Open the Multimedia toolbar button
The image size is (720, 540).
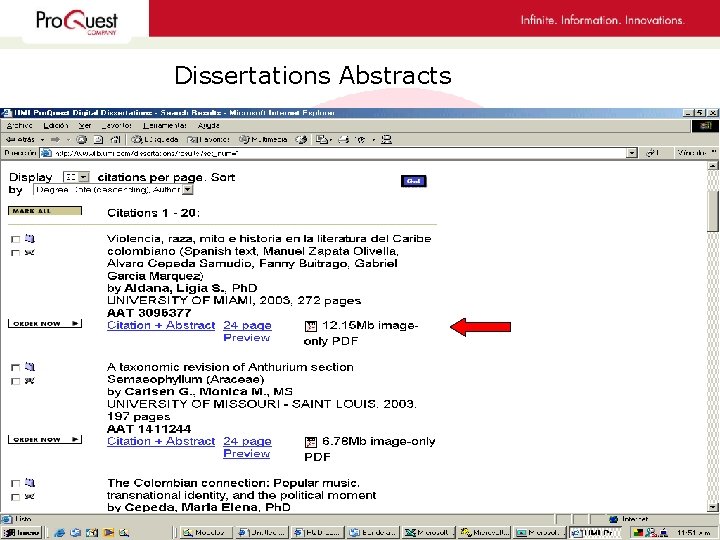tap(263, 139)
